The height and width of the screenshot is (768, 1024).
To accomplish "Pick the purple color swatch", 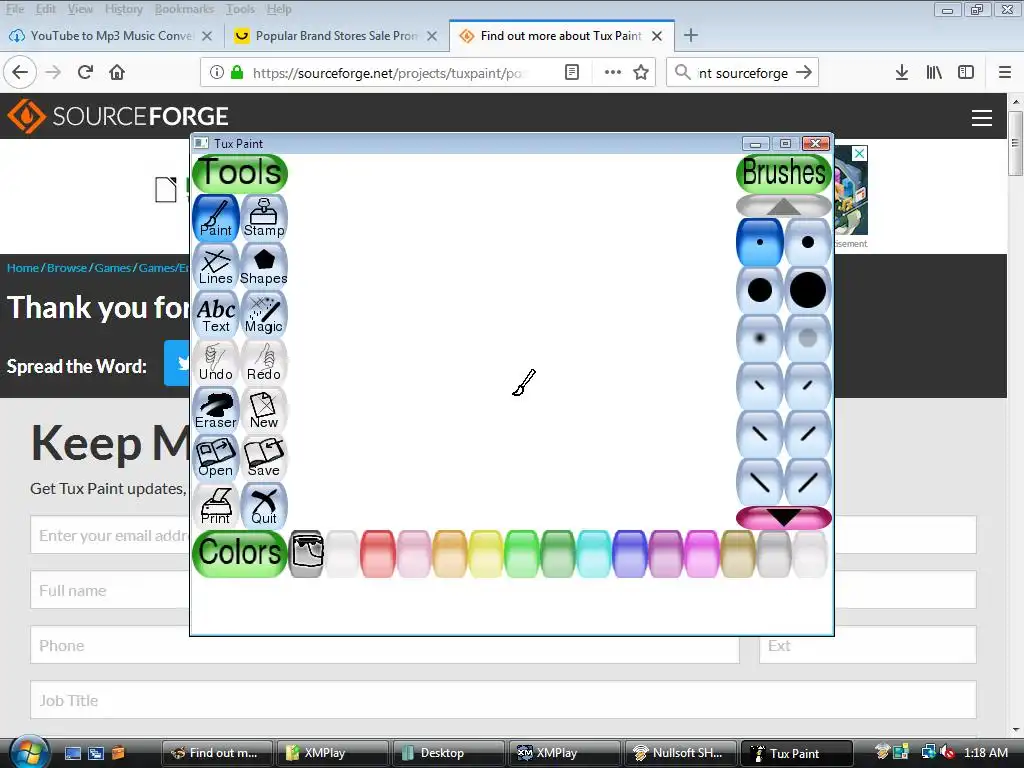I will tap(666, 554).
